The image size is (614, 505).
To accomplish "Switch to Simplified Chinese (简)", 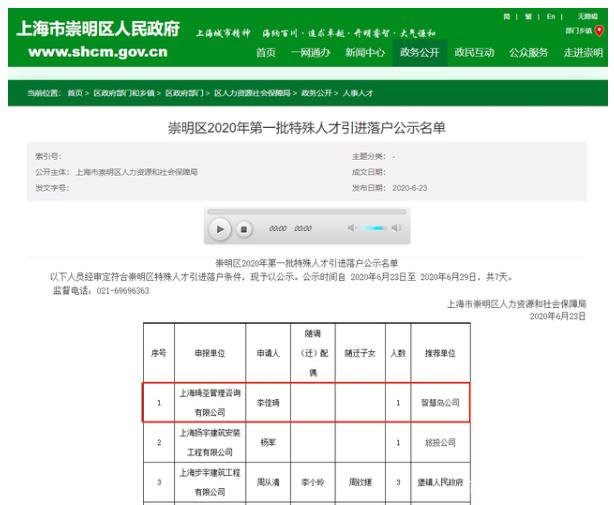I will tap(507, 16).
